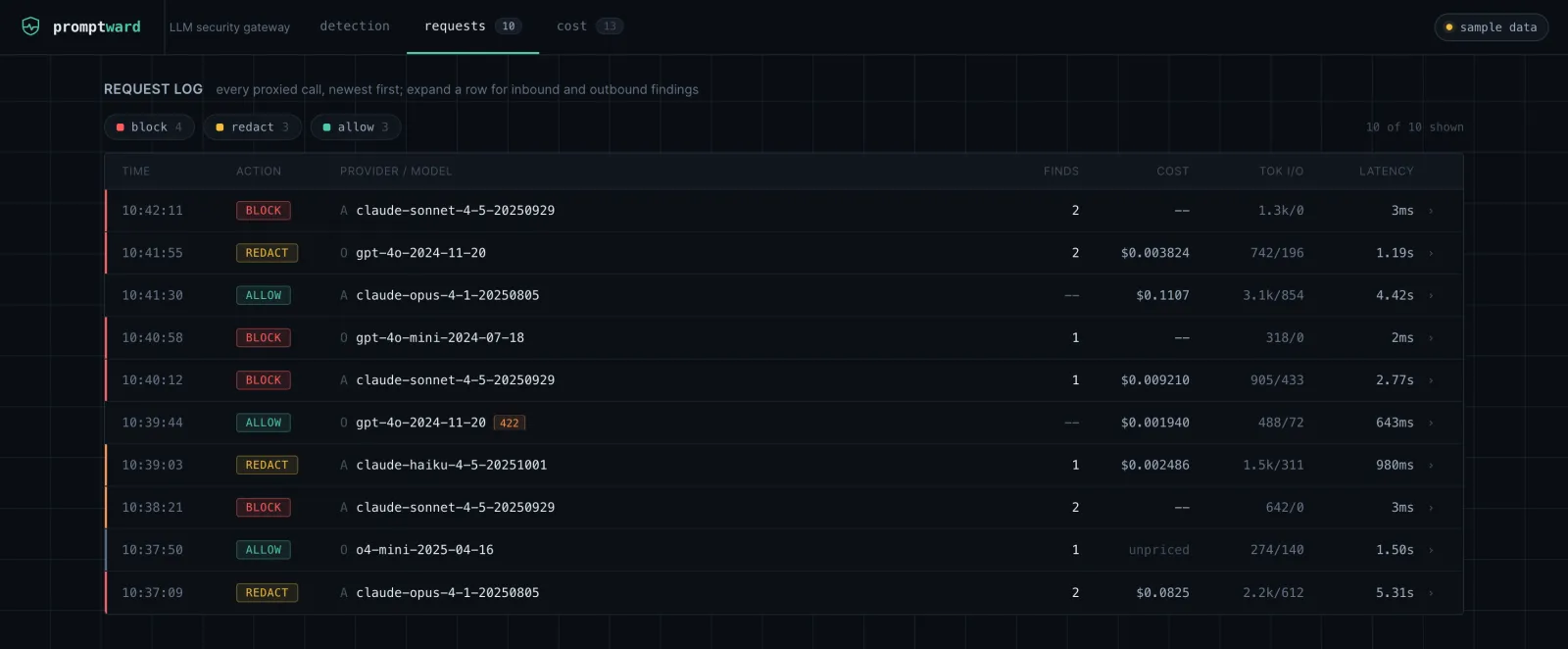Open the detection tab
The image size is (1568, 649).
pos(355,26)
